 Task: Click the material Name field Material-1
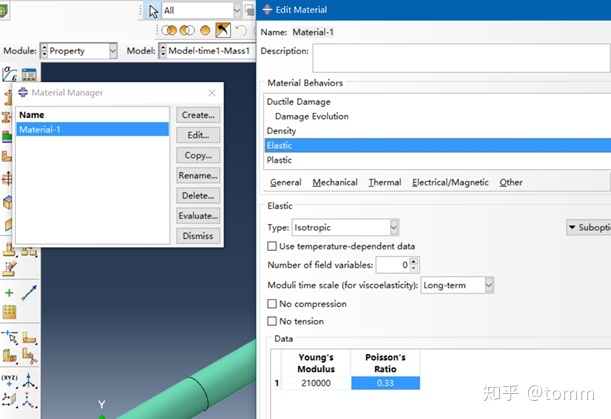[x=313, y=32]
